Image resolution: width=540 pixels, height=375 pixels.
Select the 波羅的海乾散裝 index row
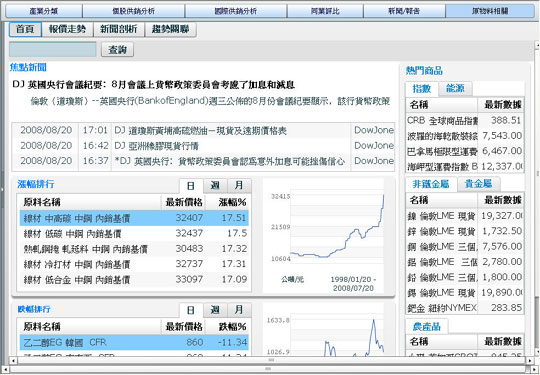pos(465,136)
